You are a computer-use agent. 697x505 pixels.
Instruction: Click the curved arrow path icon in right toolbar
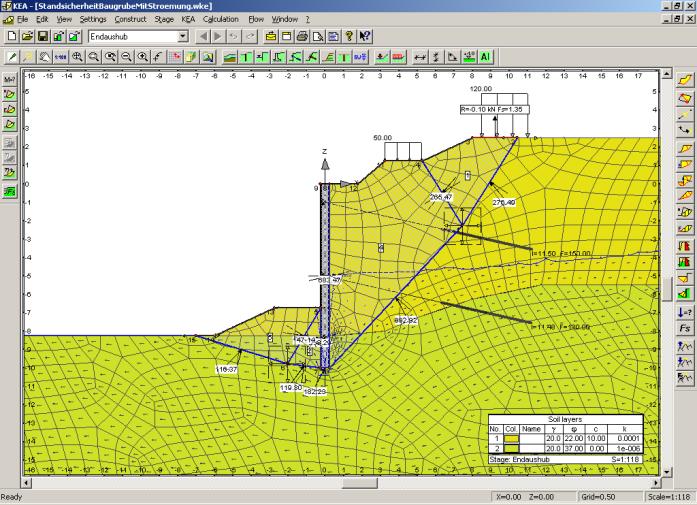685,130
